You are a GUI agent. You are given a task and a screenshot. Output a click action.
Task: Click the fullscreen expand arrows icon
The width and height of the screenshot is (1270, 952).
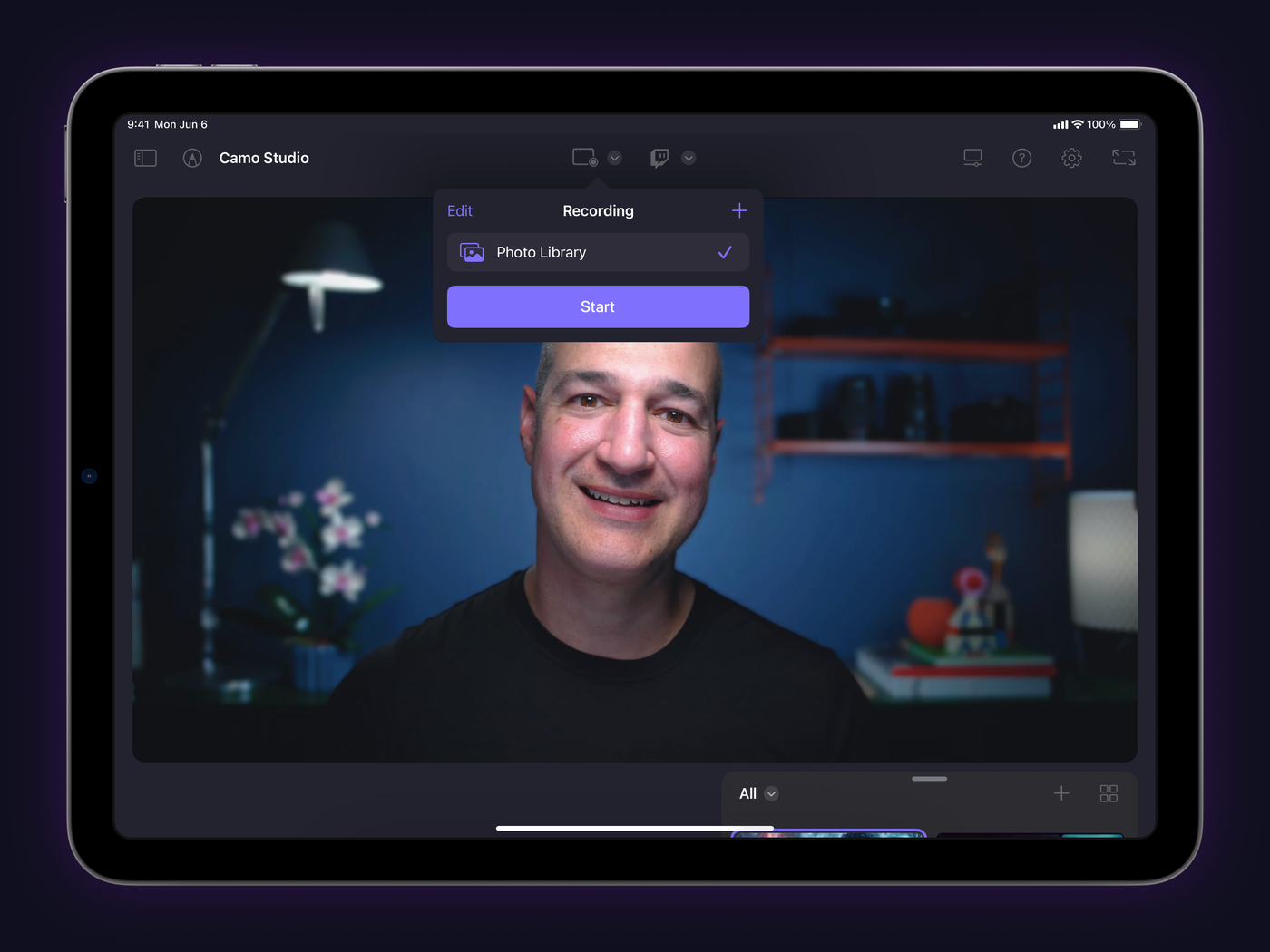[x=1124, y=158]
